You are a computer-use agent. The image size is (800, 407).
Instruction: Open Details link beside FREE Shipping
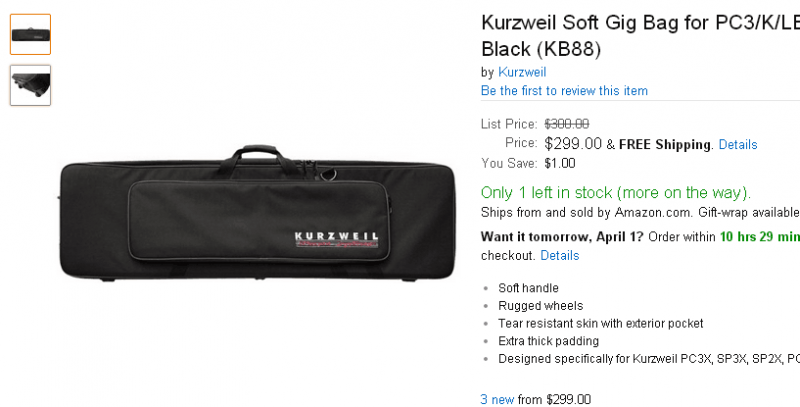click(738, 145)
